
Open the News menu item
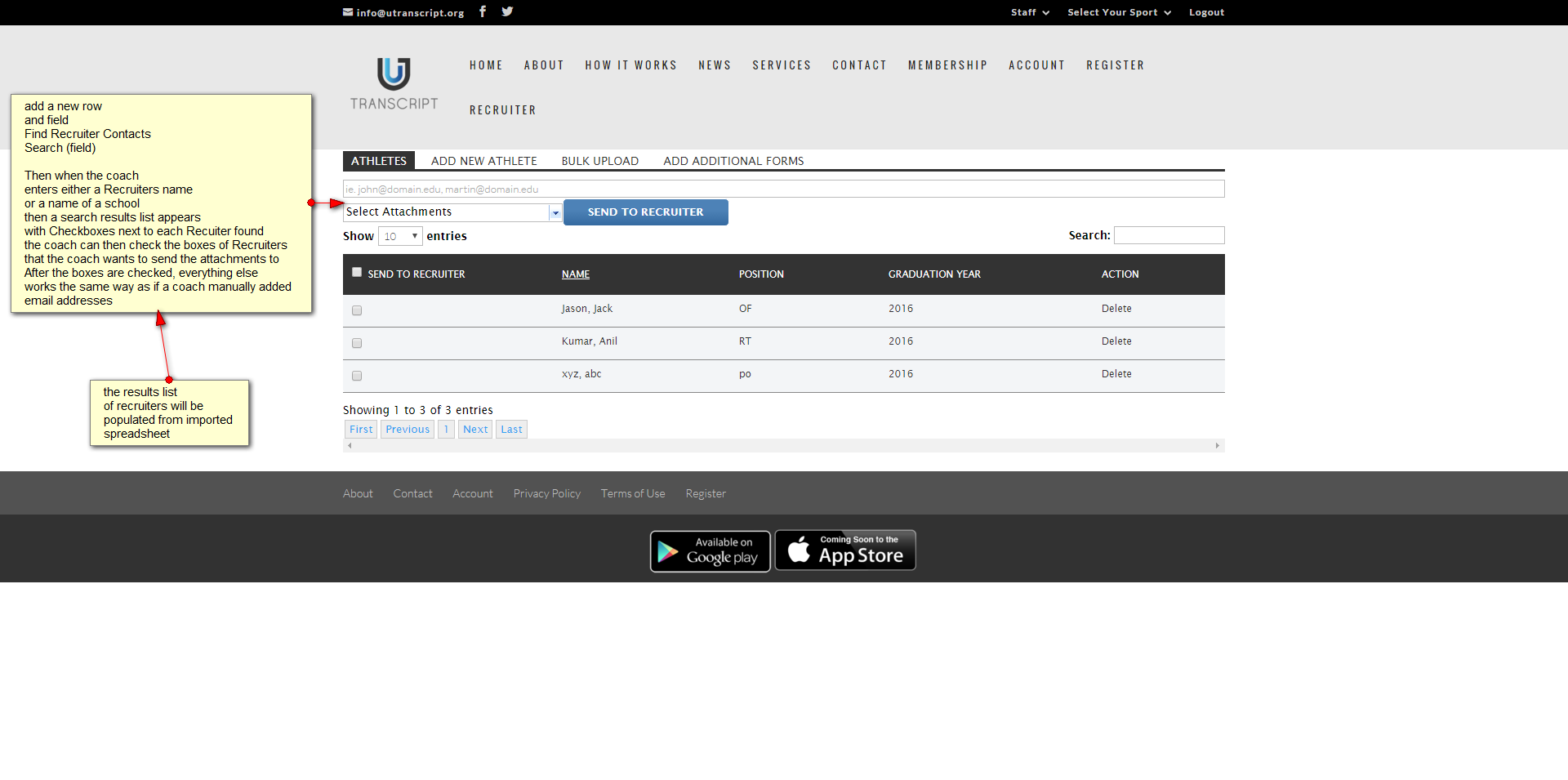(715, 65)
